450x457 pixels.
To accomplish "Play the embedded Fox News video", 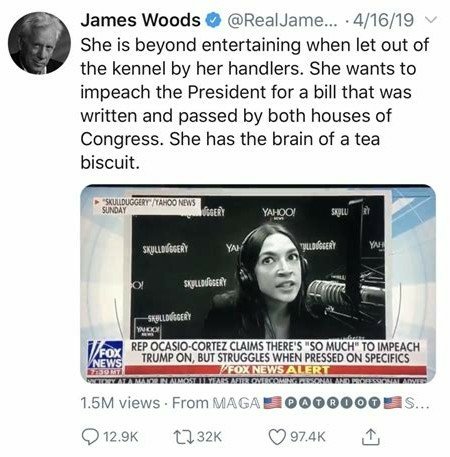I will (258, 284).
